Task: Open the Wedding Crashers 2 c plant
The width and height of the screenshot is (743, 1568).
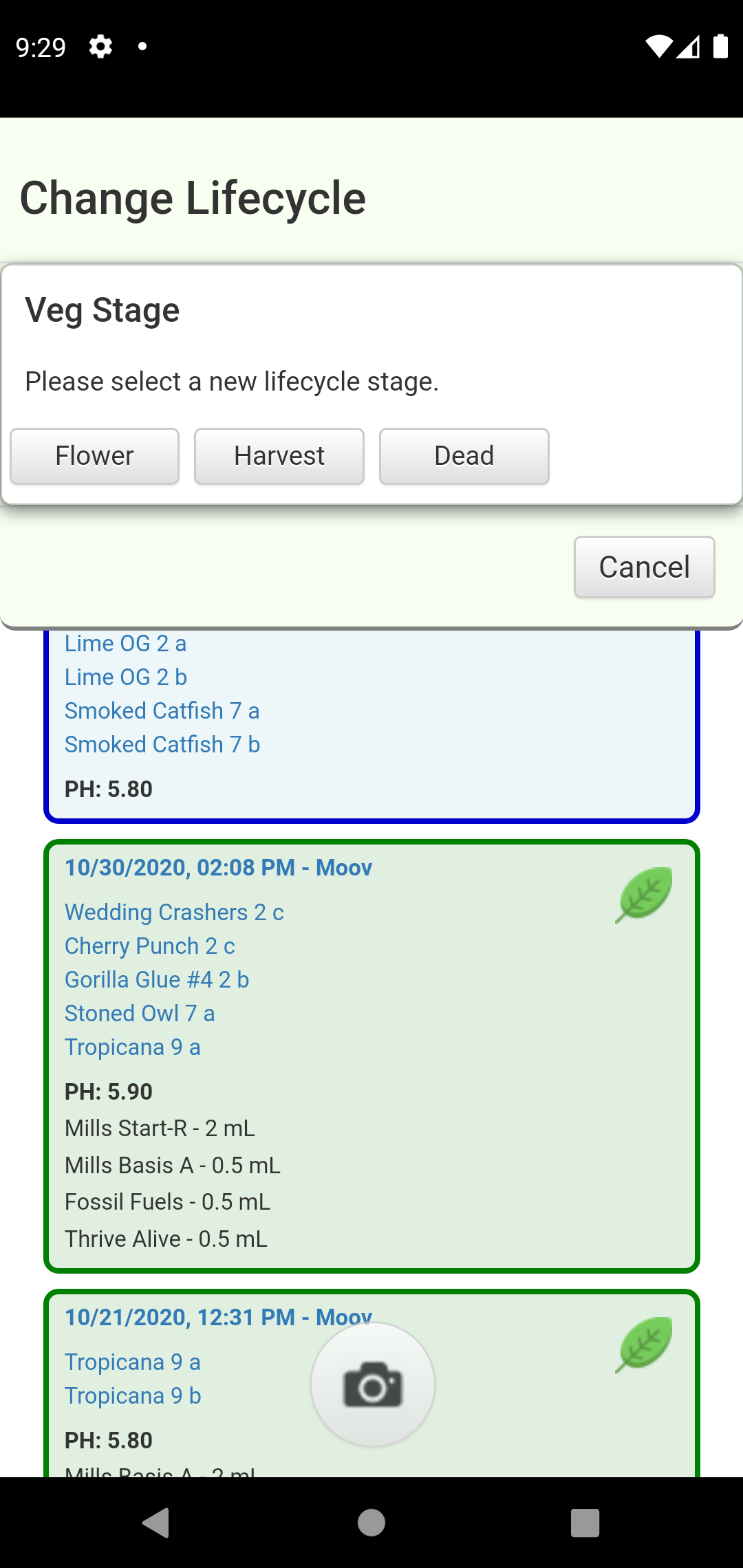Action: tap(174, 912)
